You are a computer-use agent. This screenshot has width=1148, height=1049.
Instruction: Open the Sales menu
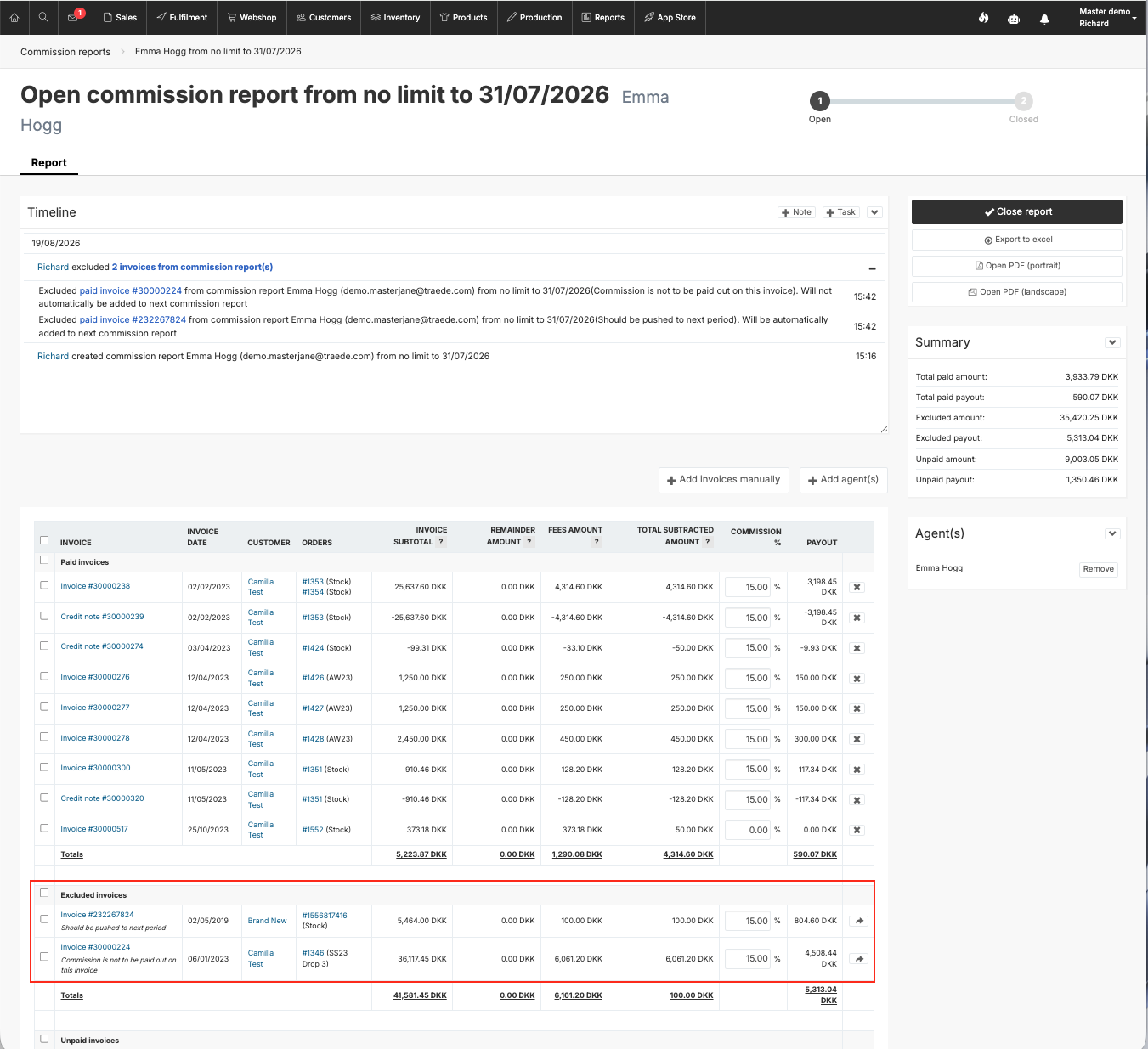pyautogui.click(x=120, y=17)
